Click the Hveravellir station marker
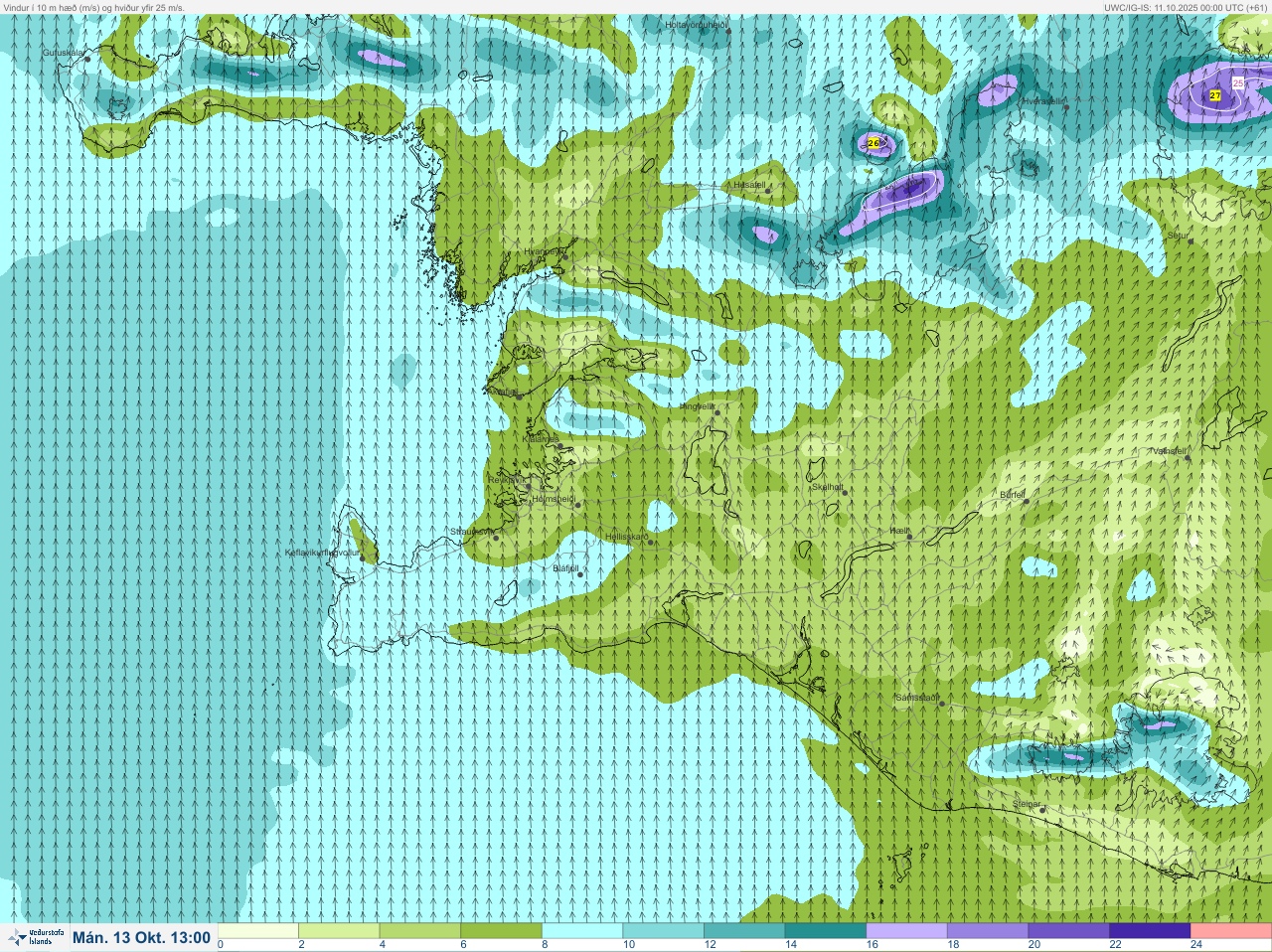The height and width of the screenshot is (952, 1272). tap(1066, 107)
